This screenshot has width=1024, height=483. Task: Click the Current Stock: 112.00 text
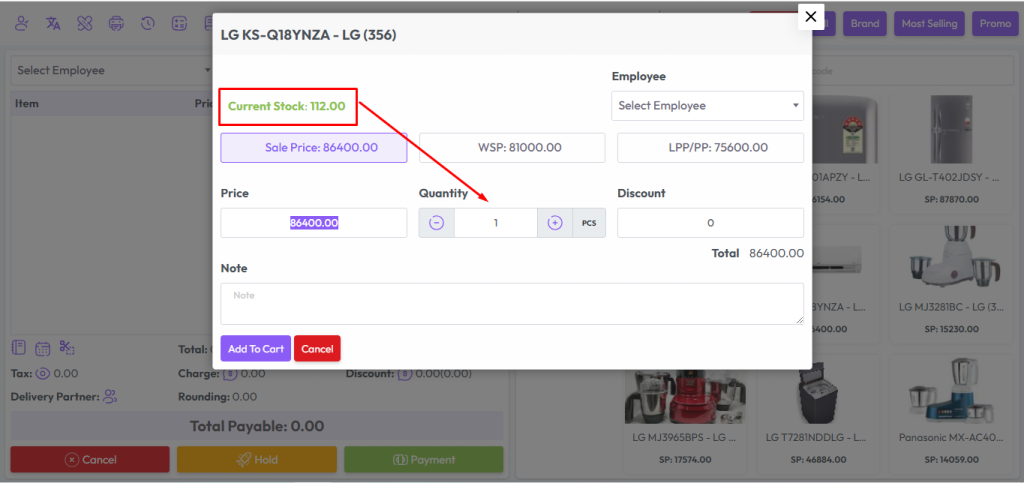[287, 106]
